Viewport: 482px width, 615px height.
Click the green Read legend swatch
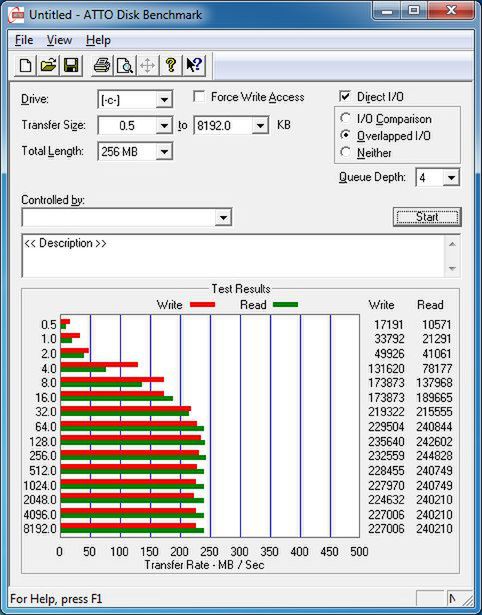pos(285,304)
